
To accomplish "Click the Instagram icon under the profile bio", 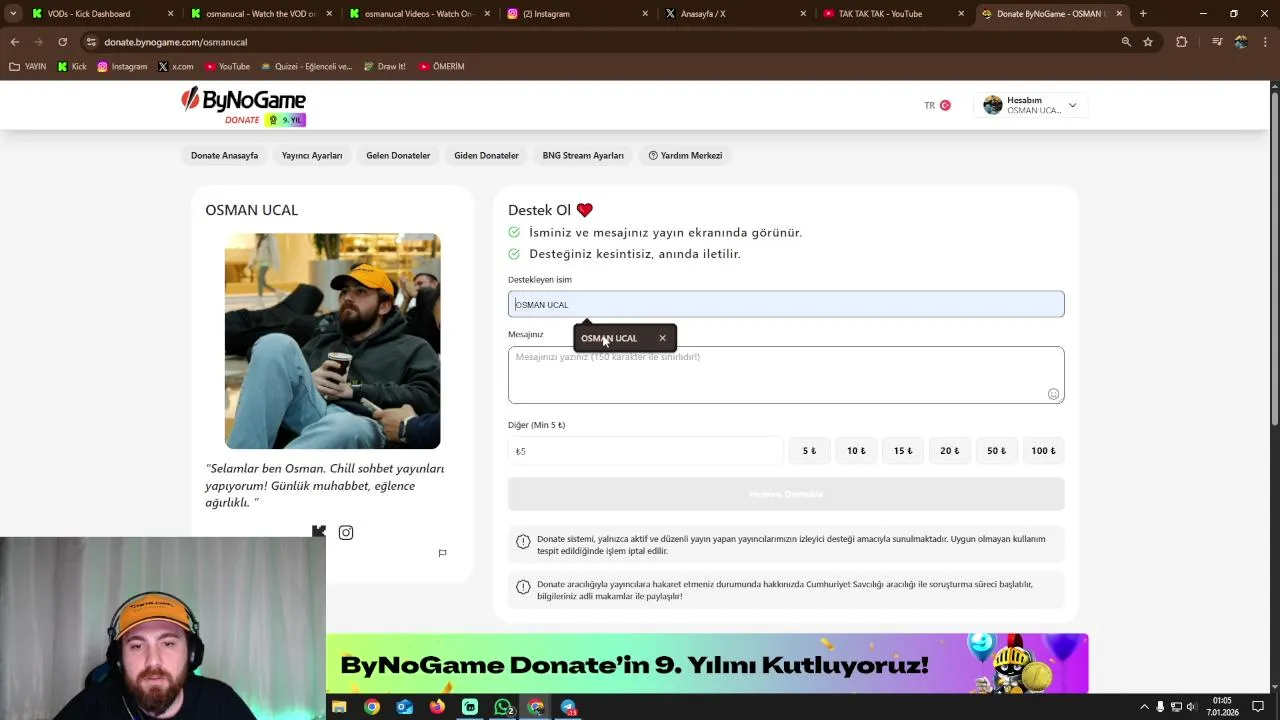I will [x=346, y=533].
